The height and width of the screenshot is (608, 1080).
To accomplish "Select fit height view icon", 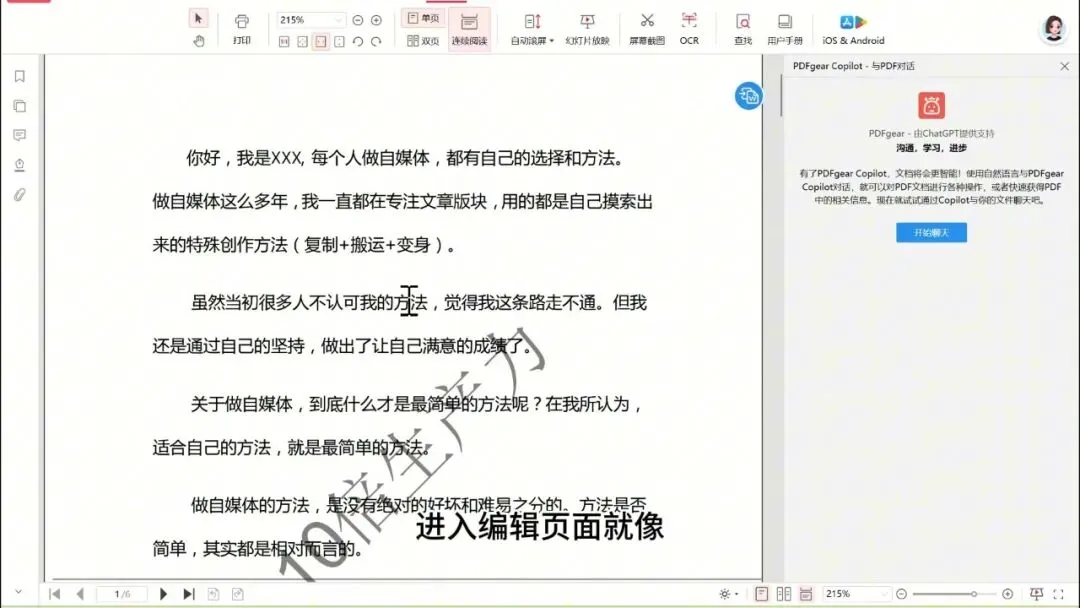I will (x=340, y=42).
